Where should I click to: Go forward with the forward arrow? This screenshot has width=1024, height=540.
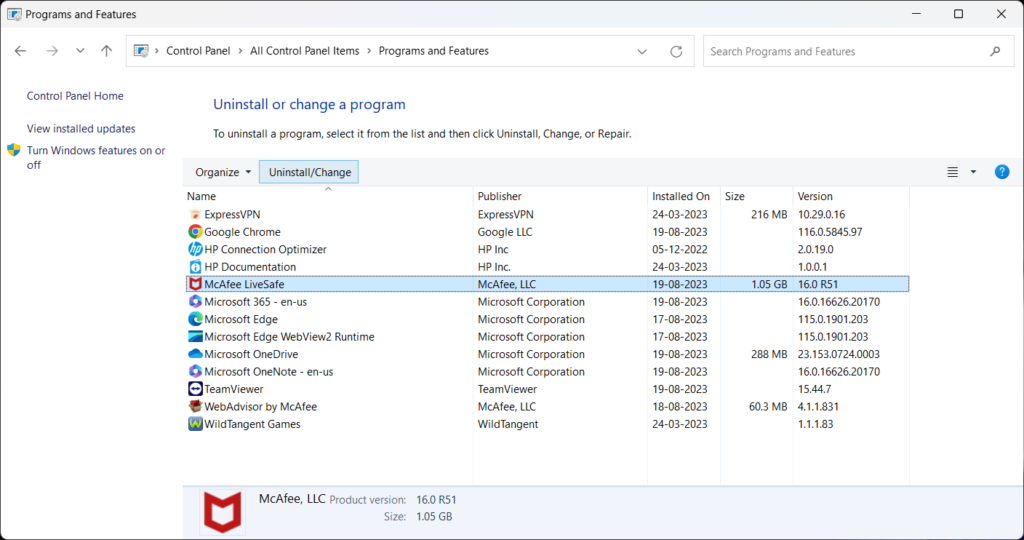coord(52,51)
